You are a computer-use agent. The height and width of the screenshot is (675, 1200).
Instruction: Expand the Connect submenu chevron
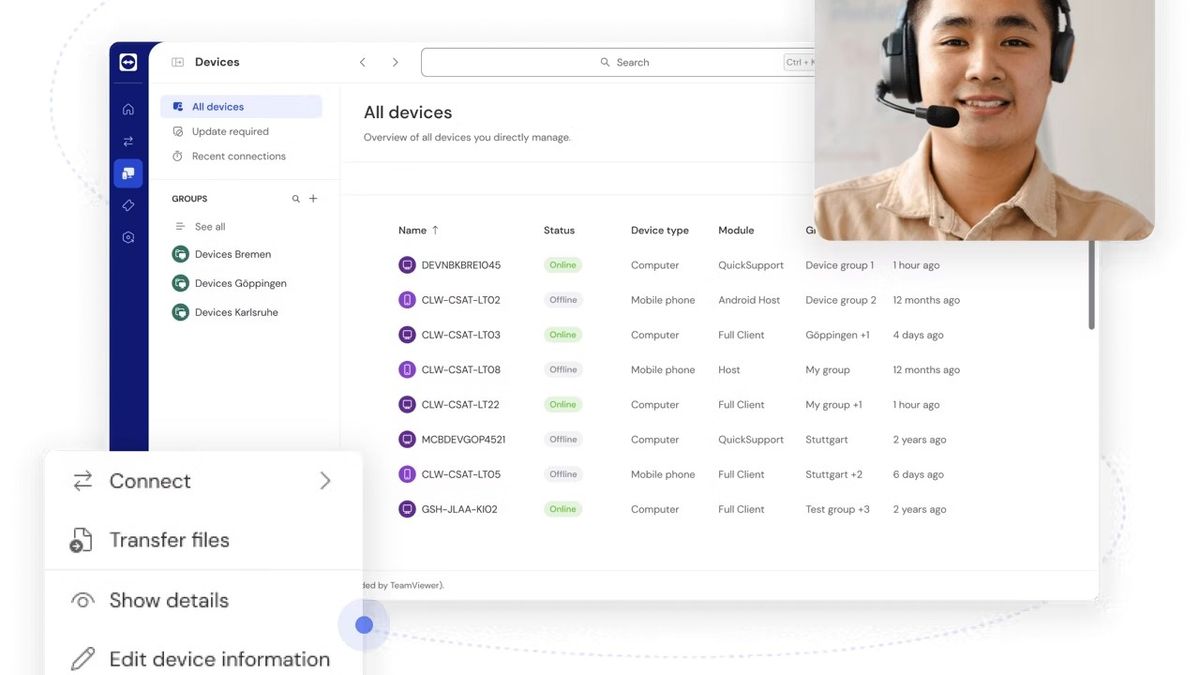[x=325, y=480]
